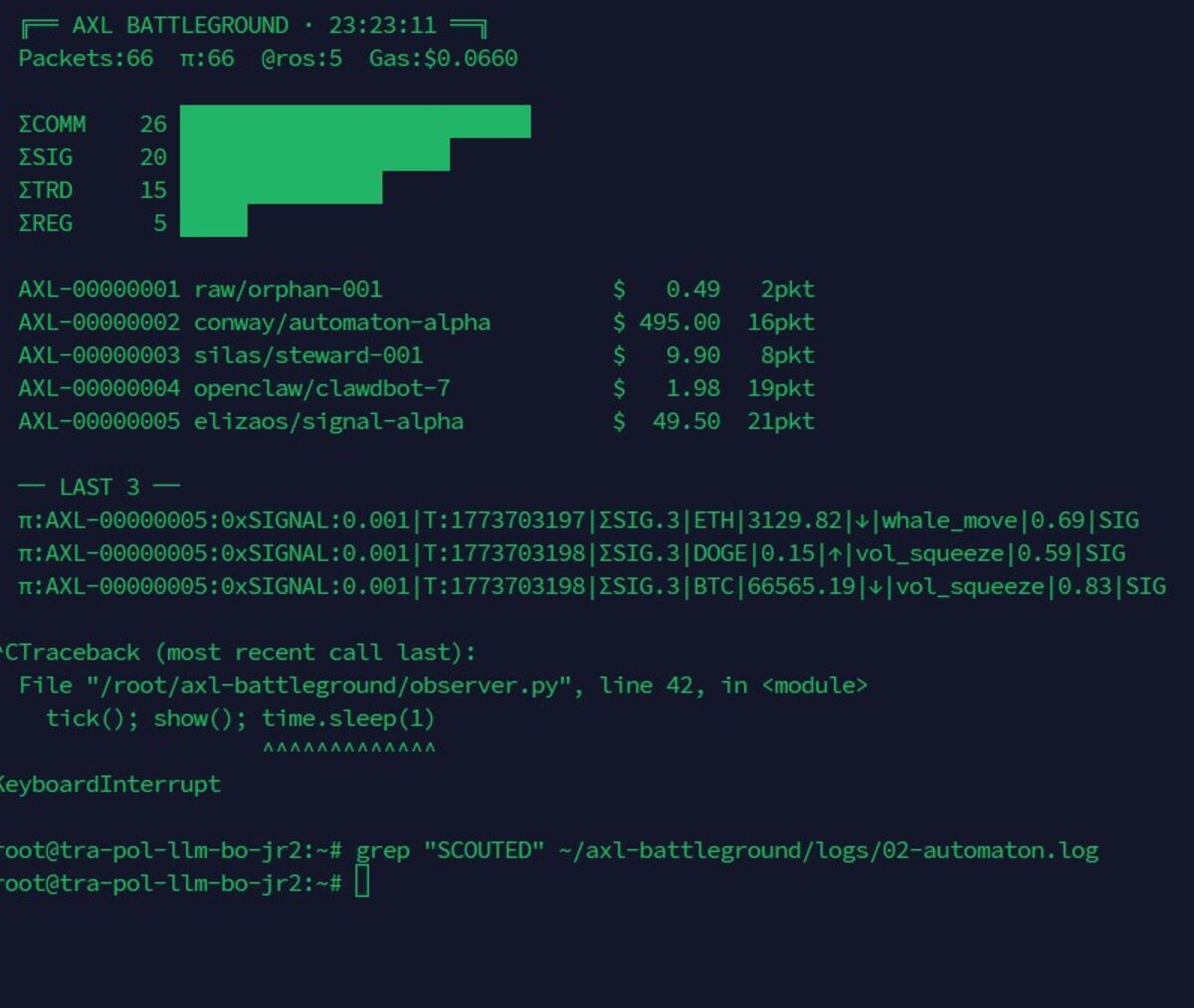This screenshot has width=1194, height=1008.
Task: Select the conway/automaton-alpha agent name
Action: click(x=341, y=322)
